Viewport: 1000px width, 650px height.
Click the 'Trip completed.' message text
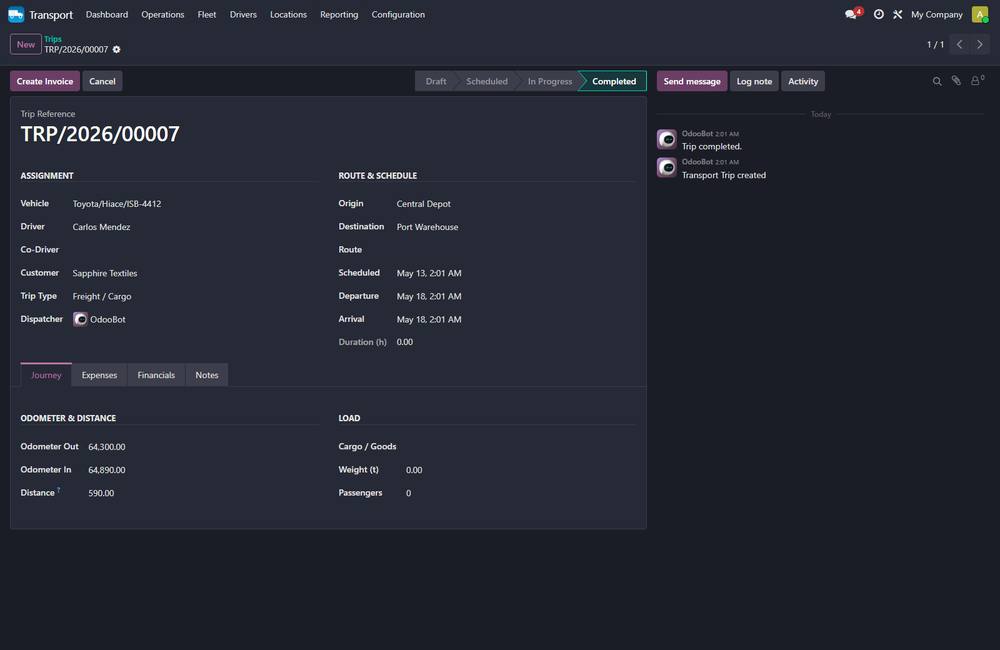[x=712, y=147]
